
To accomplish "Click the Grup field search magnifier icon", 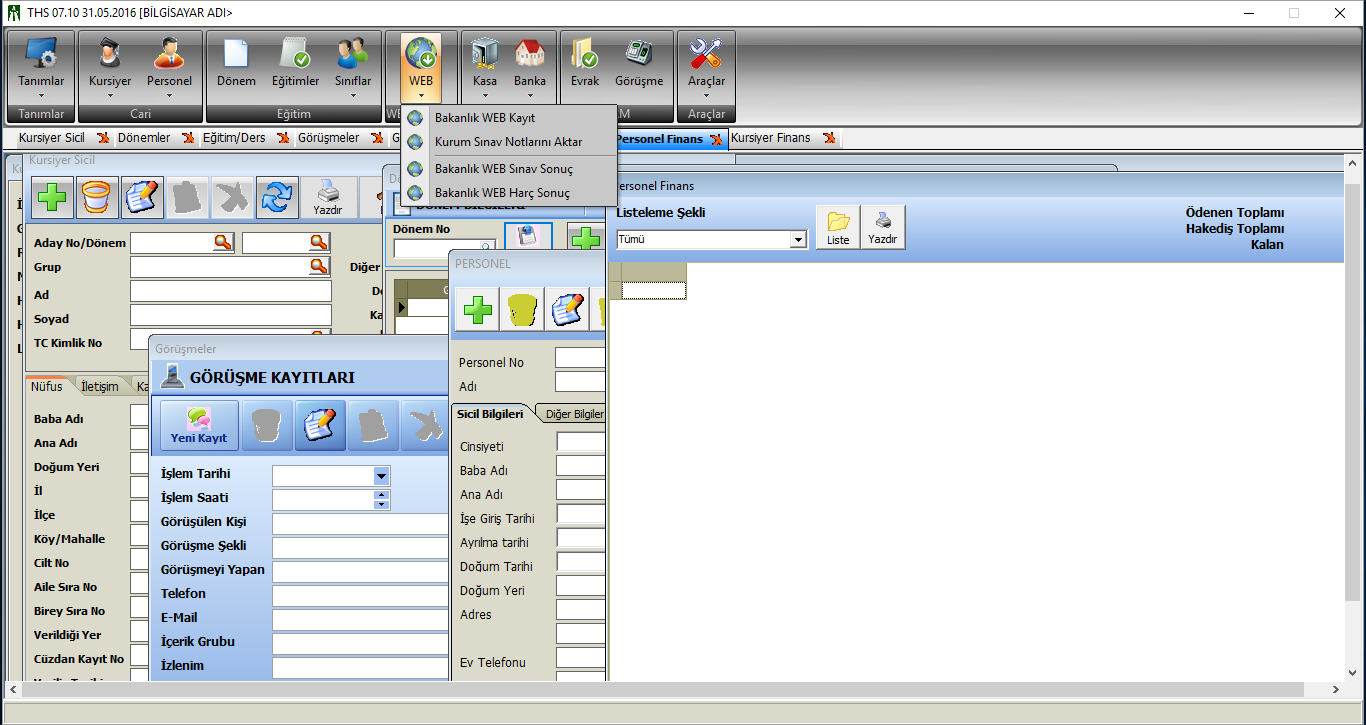I will tap(319, 266).
